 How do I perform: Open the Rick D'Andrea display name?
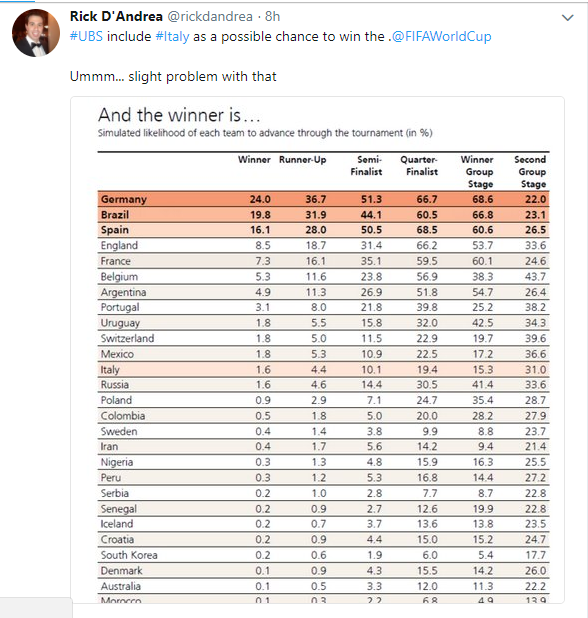tap(116, 16)
